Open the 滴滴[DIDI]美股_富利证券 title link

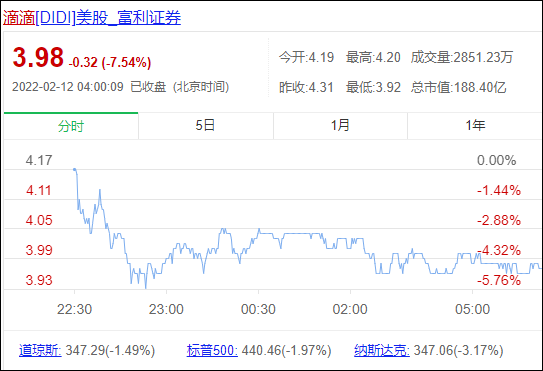point(92,18)
